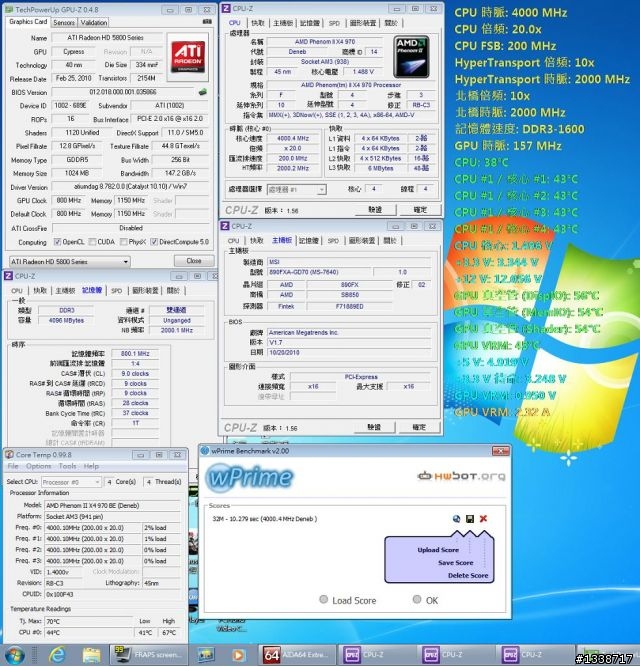Viewport: 640px width, 667px height.
Task: Open SPD tab in CPU-Z processor window
Action: click(334, 23)
